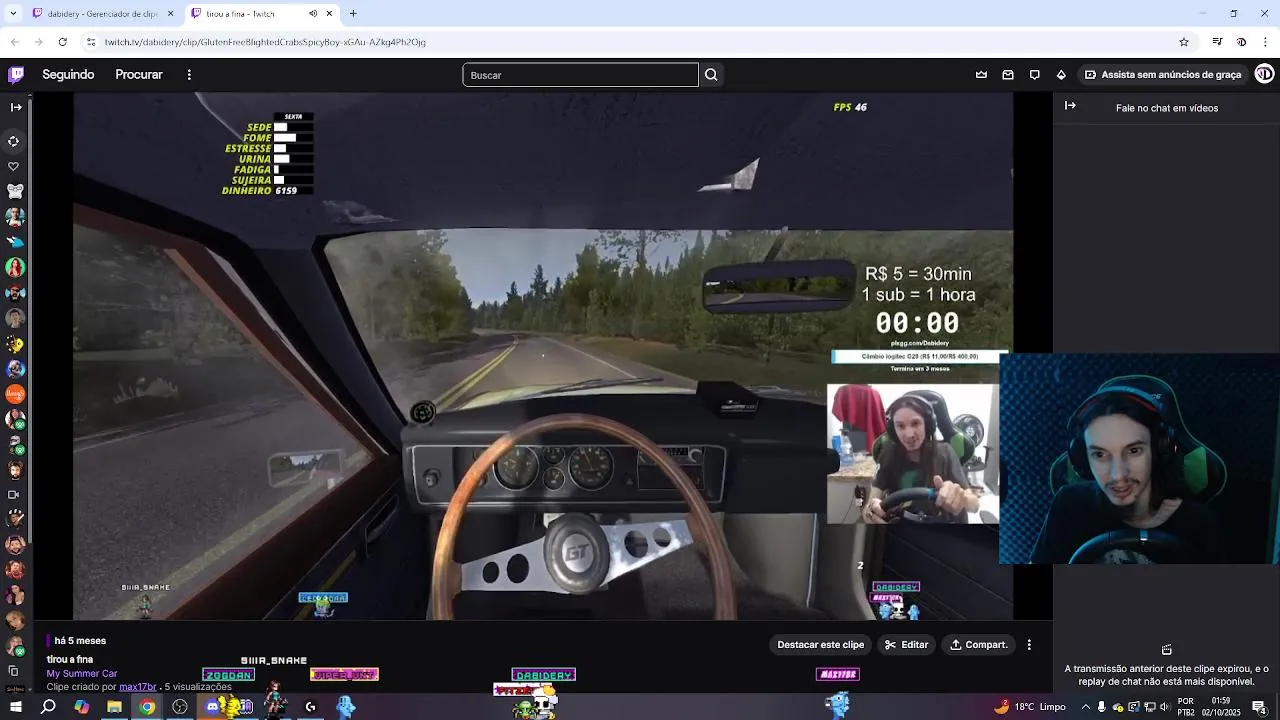Open the Twitch home logo

pos(16,74)
